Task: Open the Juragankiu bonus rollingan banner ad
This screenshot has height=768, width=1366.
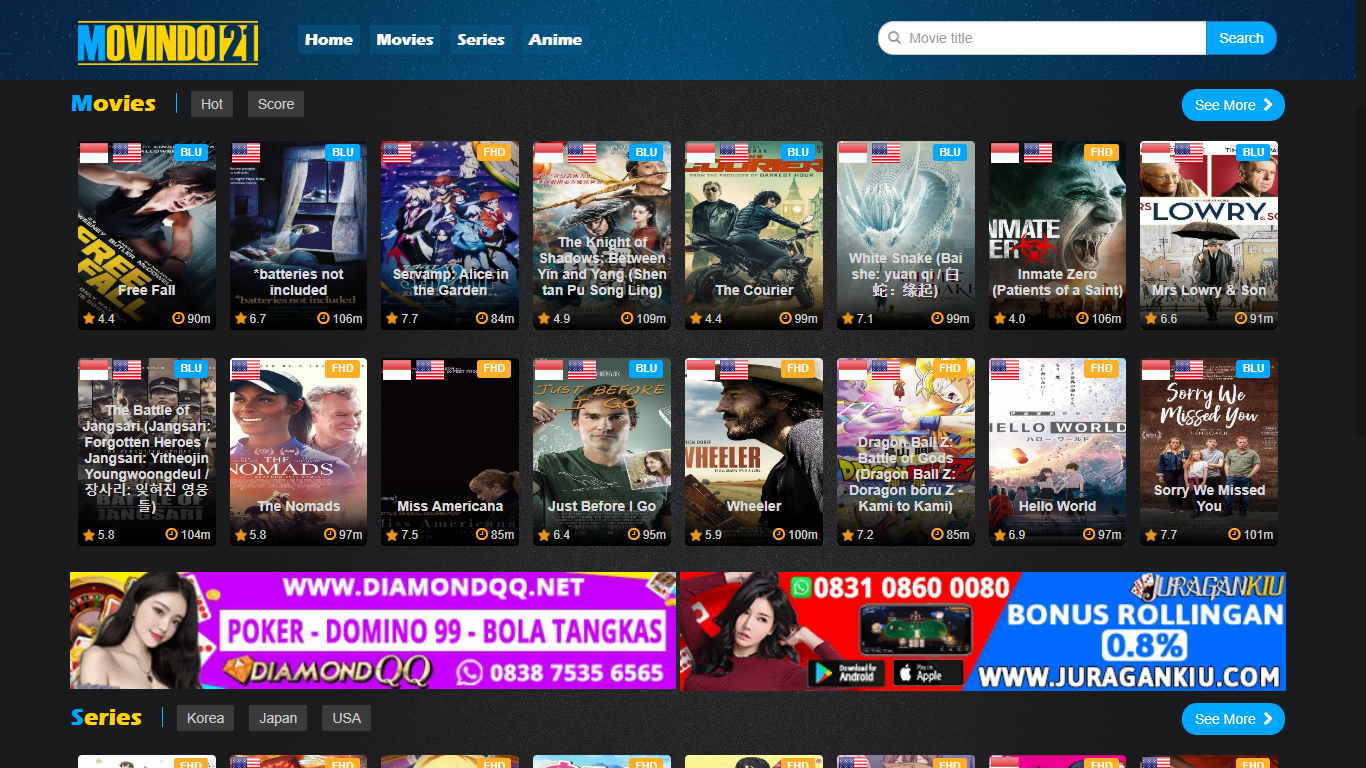Action: [x=983, y=631]
